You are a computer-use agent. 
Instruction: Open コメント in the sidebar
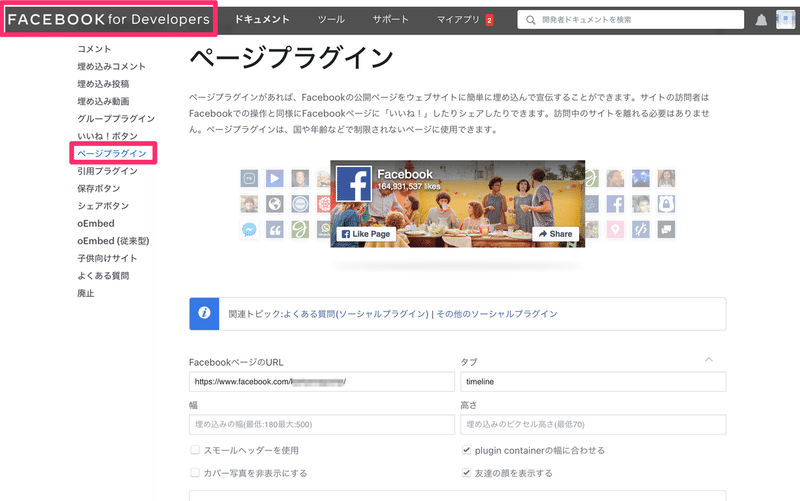(94, 49)
